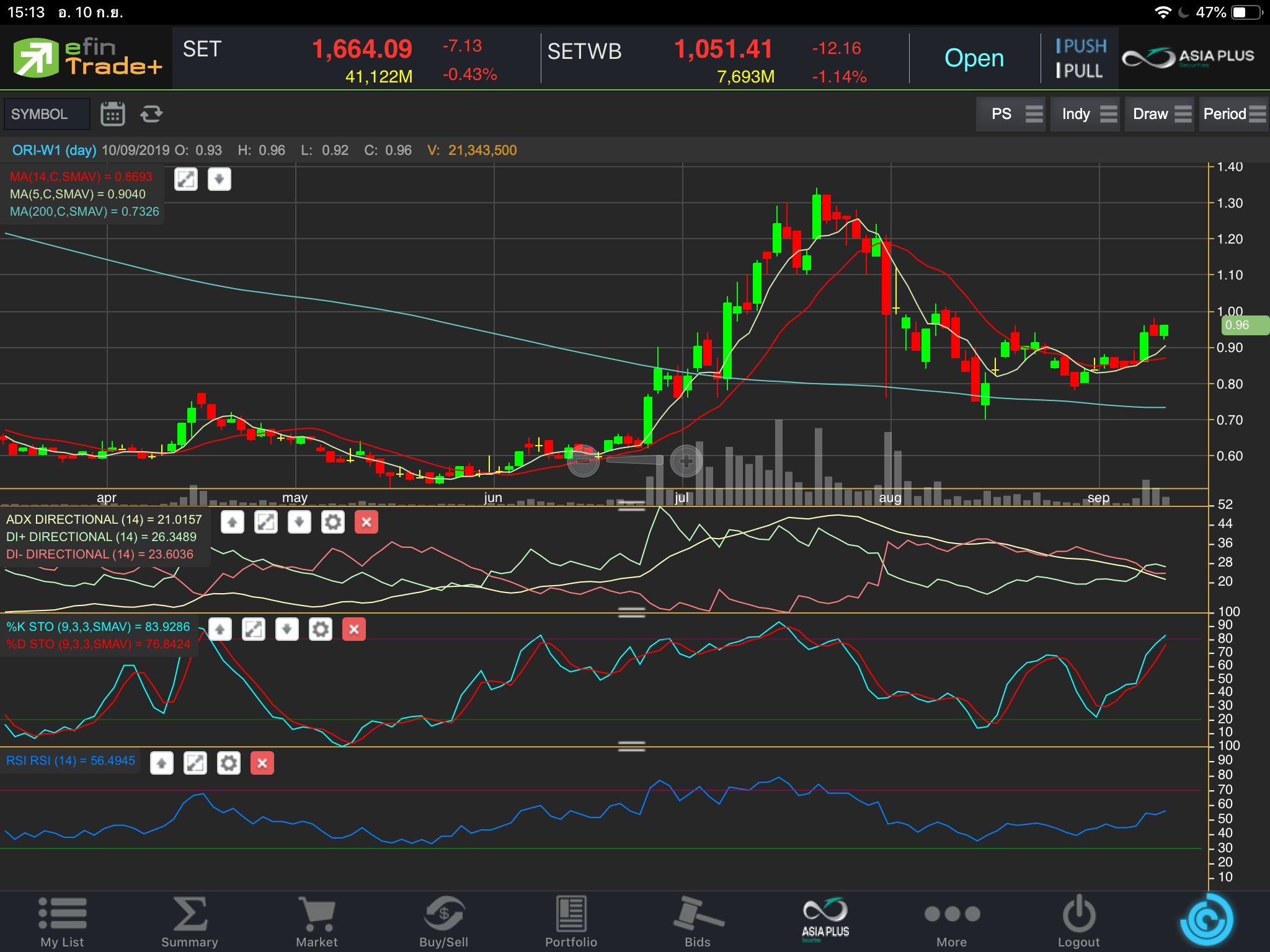Tap the chart zoom-in plus button
Screen dimensions: 1270x952
click(686, 461)
